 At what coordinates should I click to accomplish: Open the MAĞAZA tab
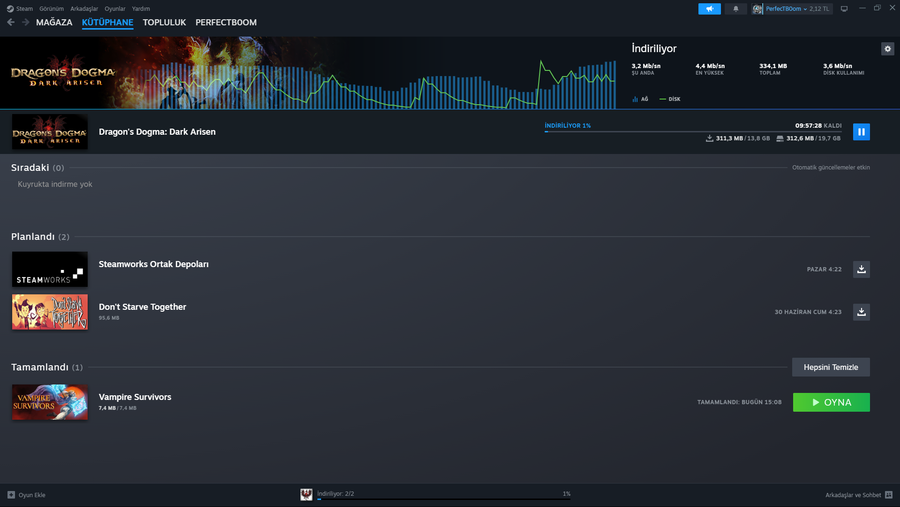pos(54,22)
